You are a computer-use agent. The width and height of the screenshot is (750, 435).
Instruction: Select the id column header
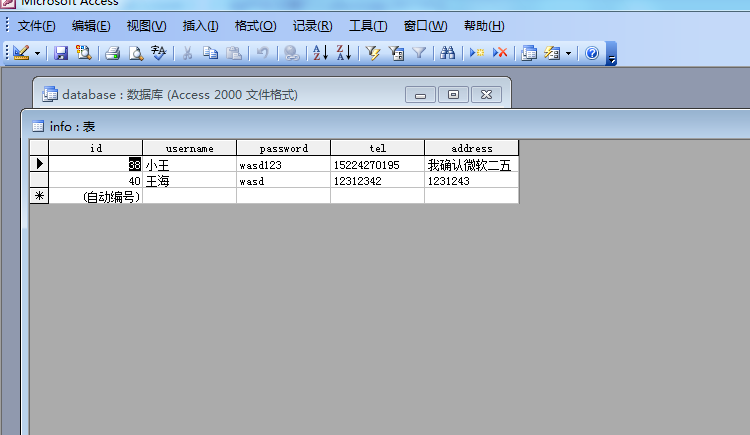pos(96,148)
